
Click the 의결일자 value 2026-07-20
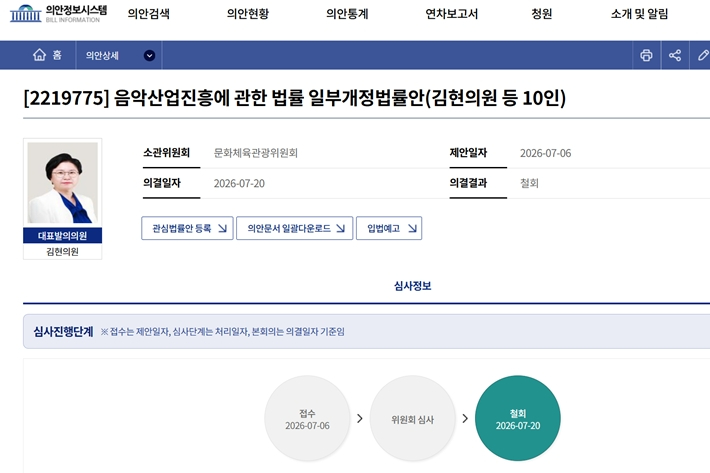tap(239, 183)
